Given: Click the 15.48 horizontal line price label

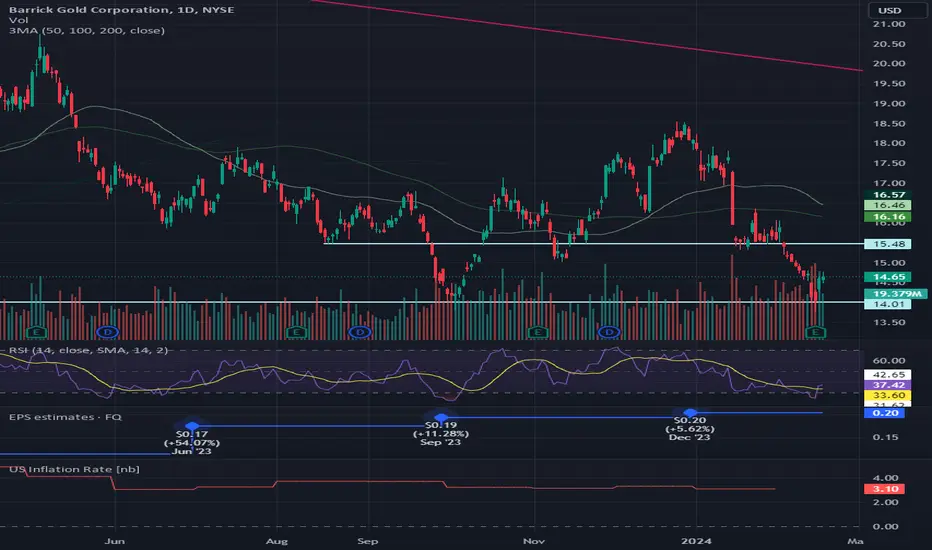Looking at the screenshot, I should (x=889, y=244).
